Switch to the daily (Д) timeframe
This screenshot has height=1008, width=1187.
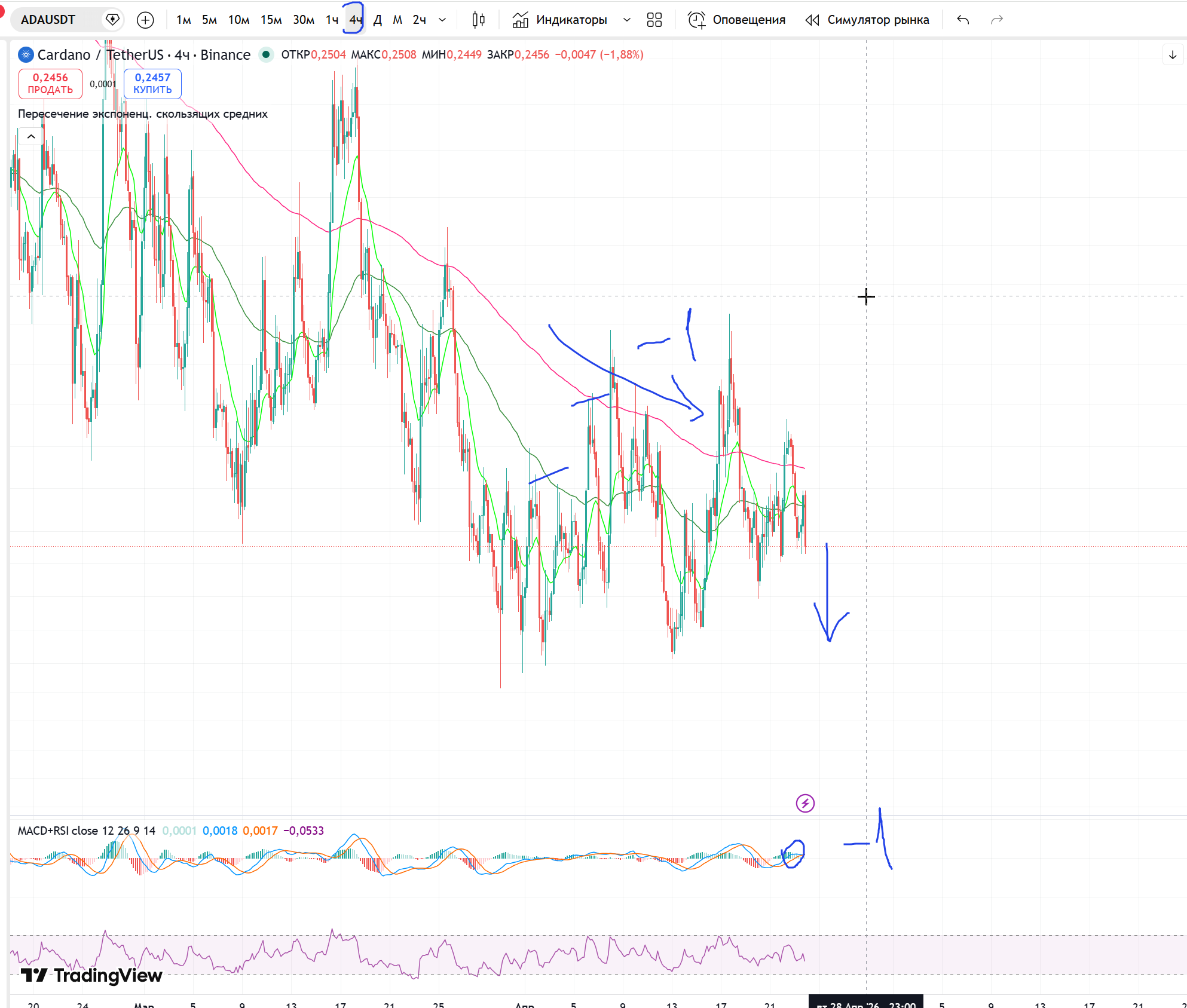(x=378, y=20)
